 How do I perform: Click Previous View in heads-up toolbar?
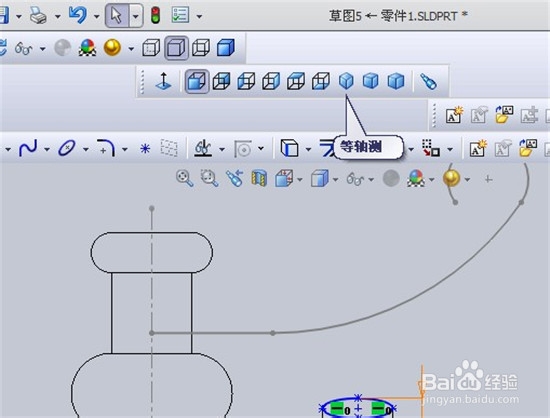click(235, 178)
